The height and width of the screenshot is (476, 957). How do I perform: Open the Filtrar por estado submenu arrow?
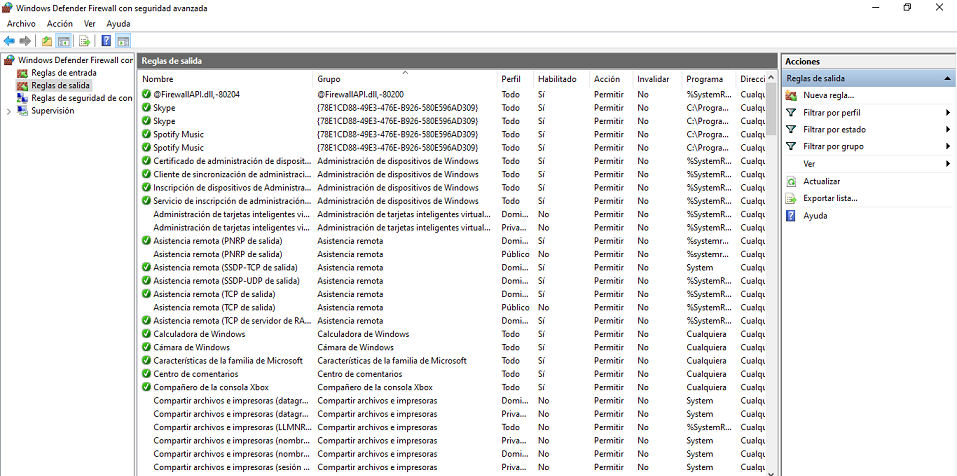(x=948, y=129)
